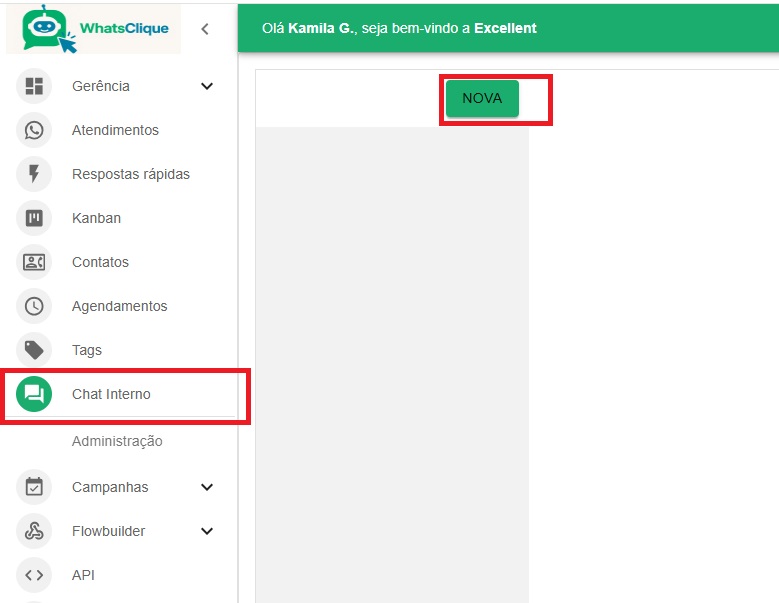Click the WhatsClique robot logo
The height and width of the screenshot is (603, 779).
coord(45,29)
